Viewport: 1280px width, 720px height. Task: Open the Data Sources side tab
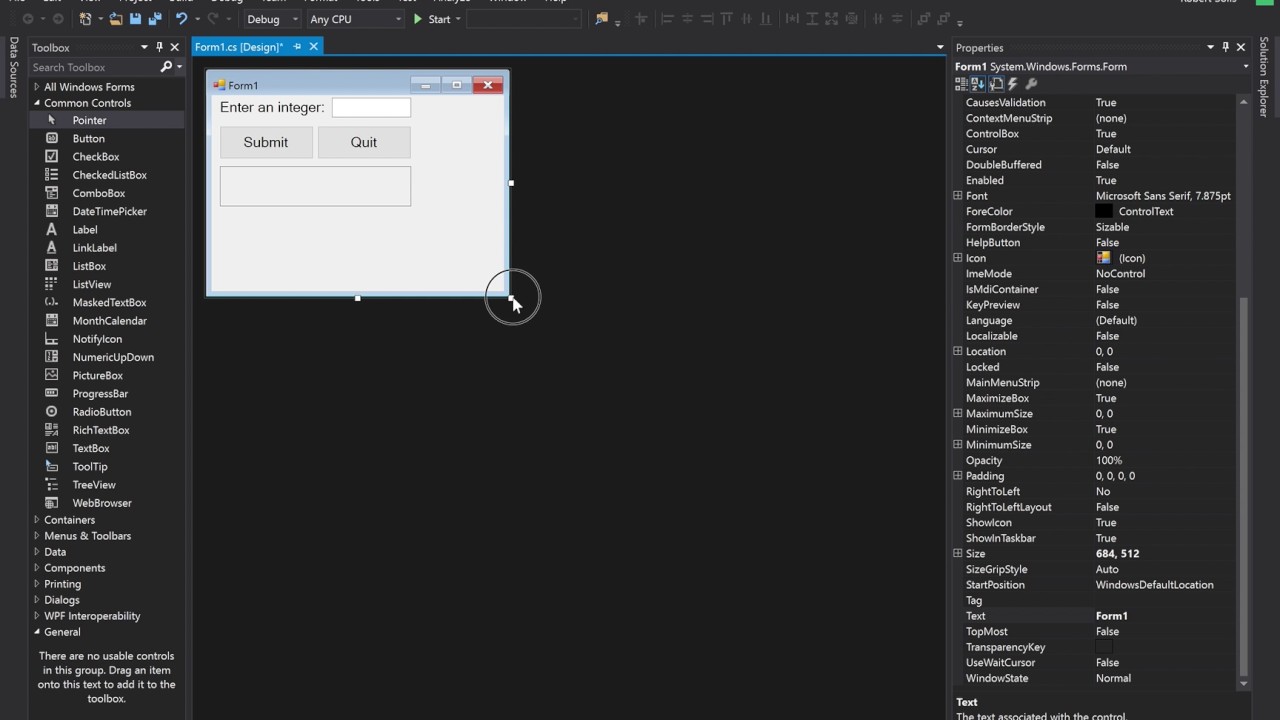coord(14,67)
